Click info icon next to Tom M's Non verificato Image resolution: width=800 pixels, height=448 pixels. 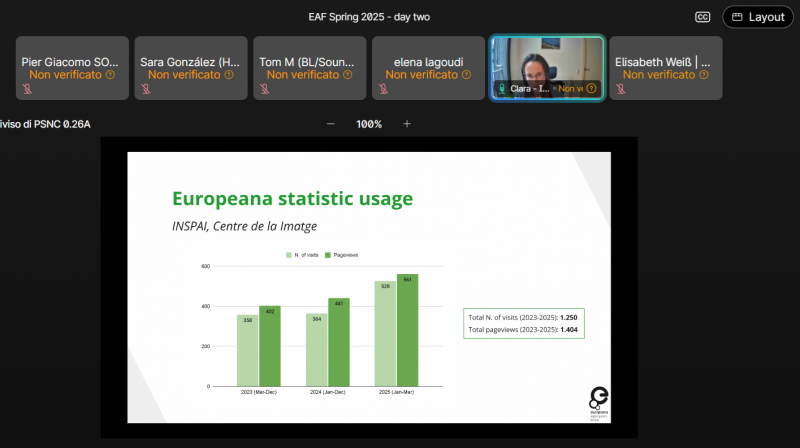coord(347,75)
